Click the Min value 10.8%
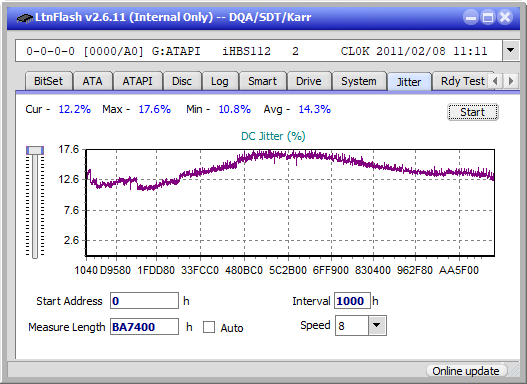 pos(235,109)
